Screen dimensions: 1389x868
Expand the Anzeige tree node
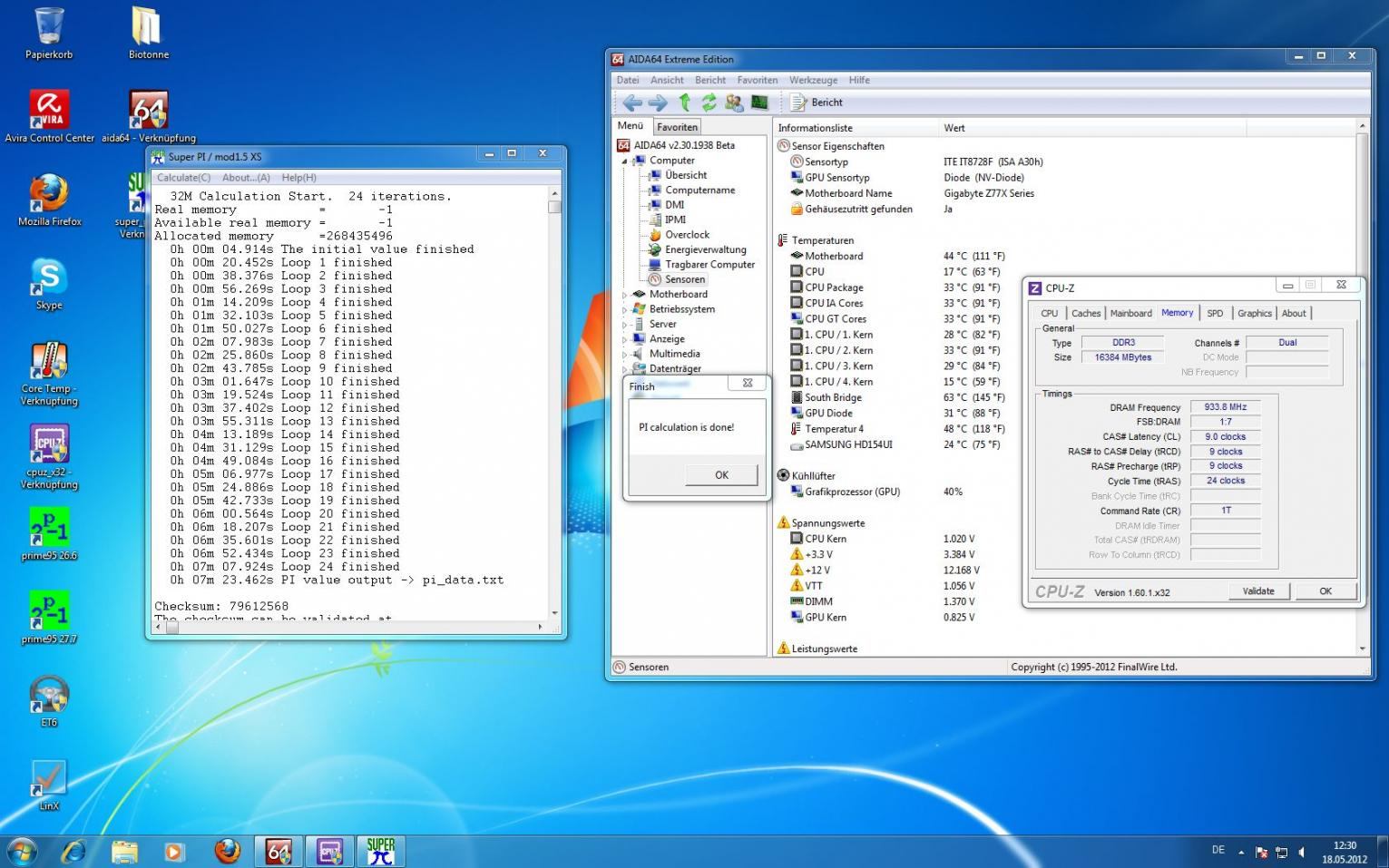624,339
